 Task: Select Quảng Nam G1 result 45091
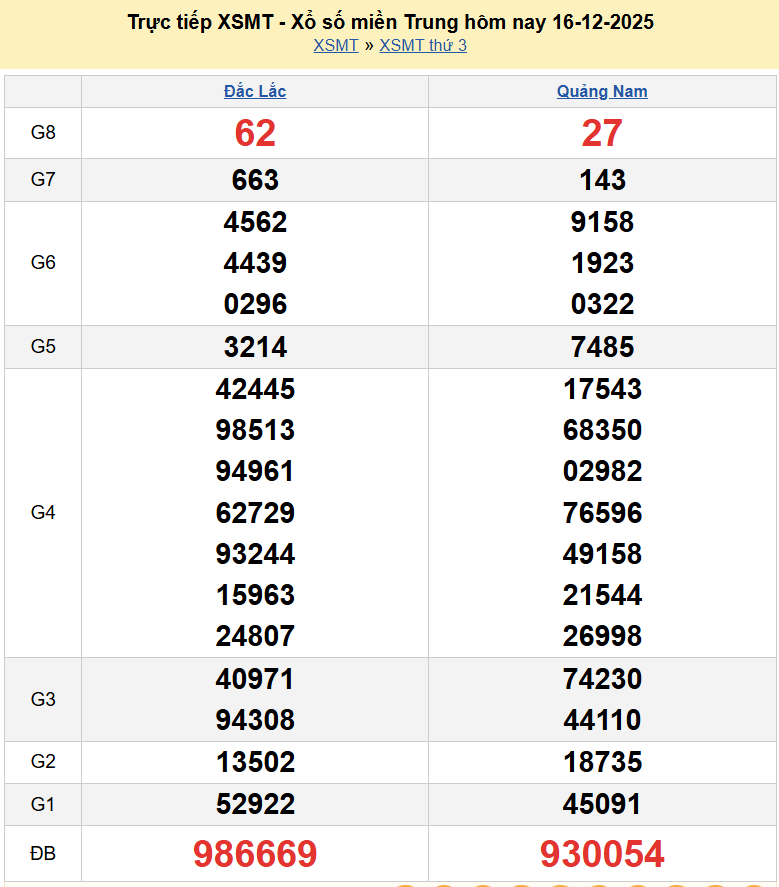(602, 804)
